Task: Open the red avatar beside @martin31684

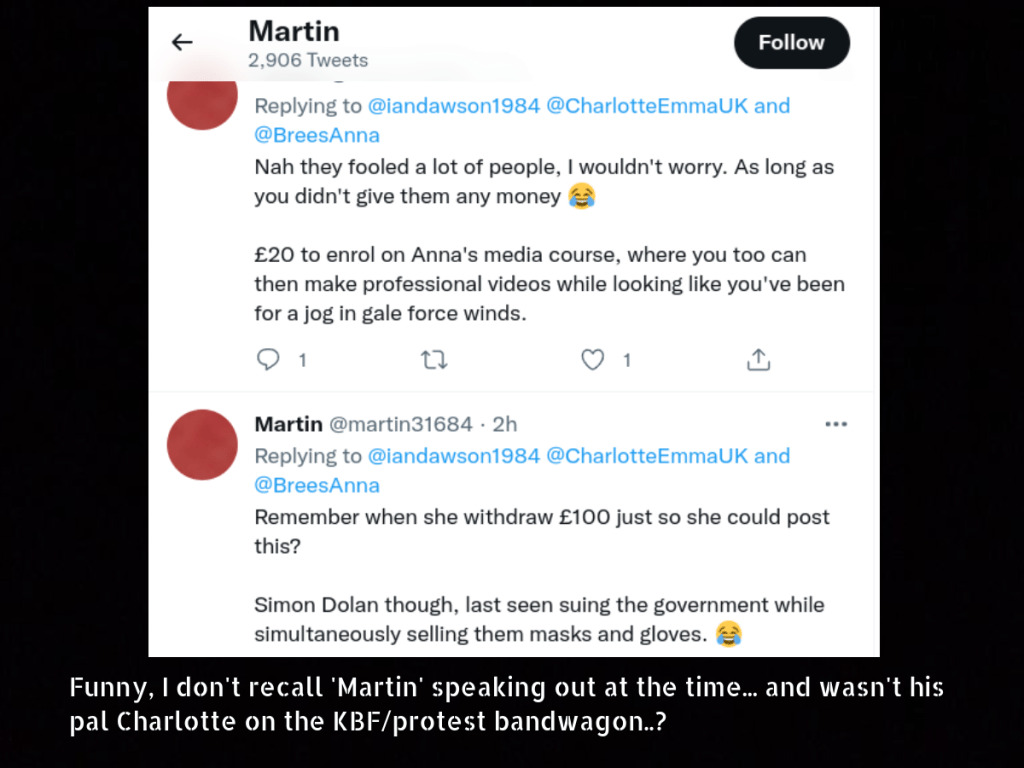Action: (x=202, y=444)
